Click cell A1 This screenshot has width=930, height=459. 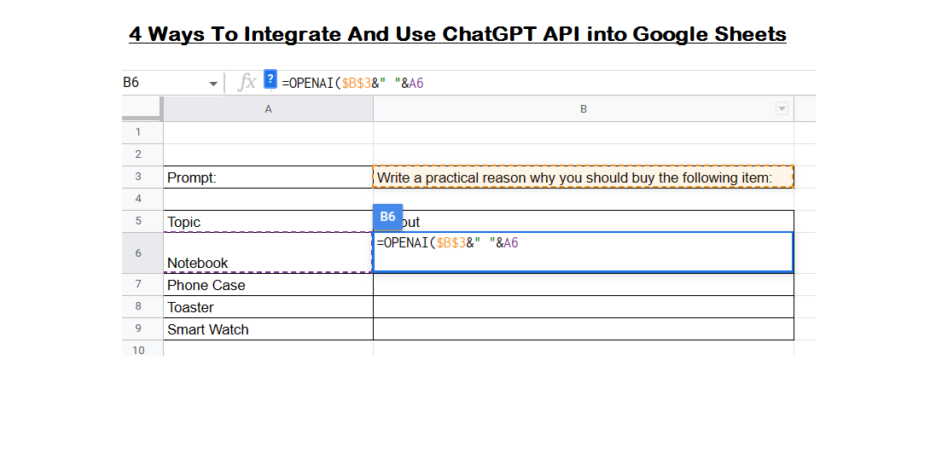pyautogui.click(x=268, y=132)
